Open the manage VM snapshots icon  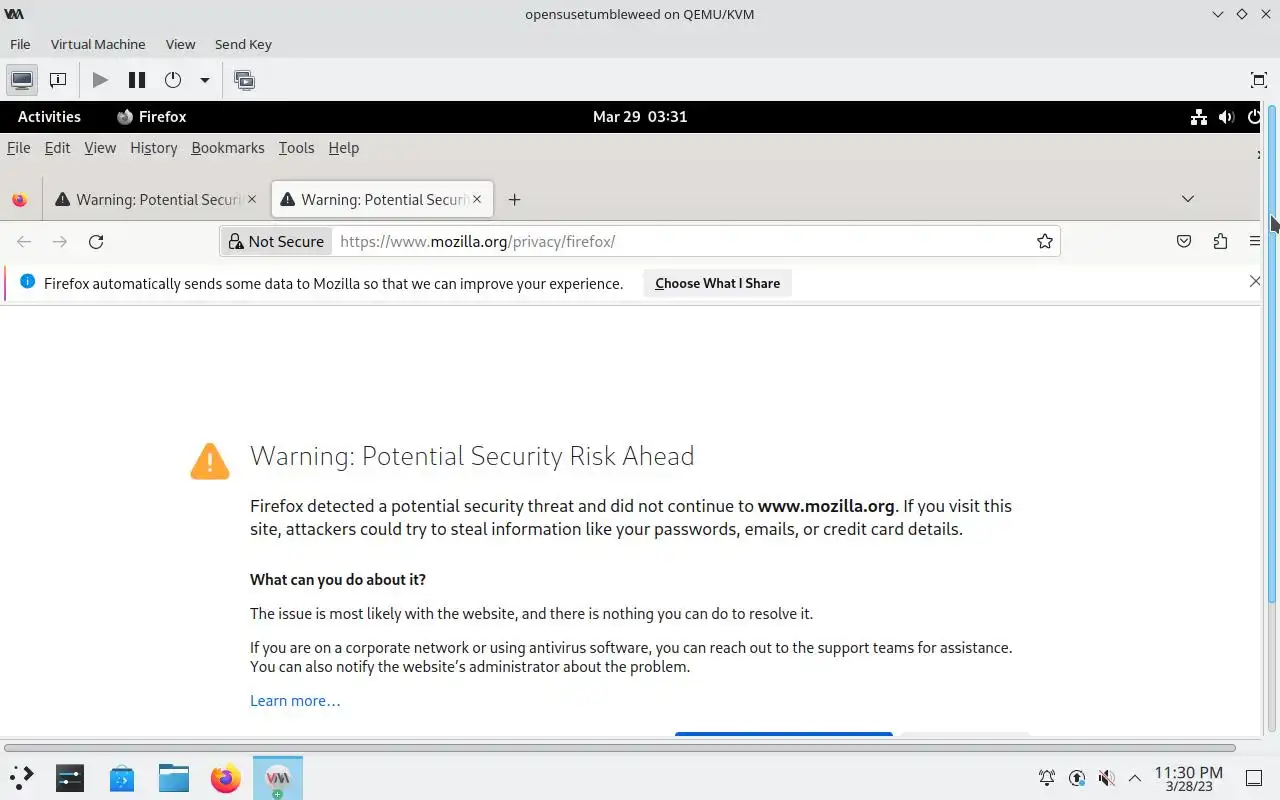pos(244,80)
